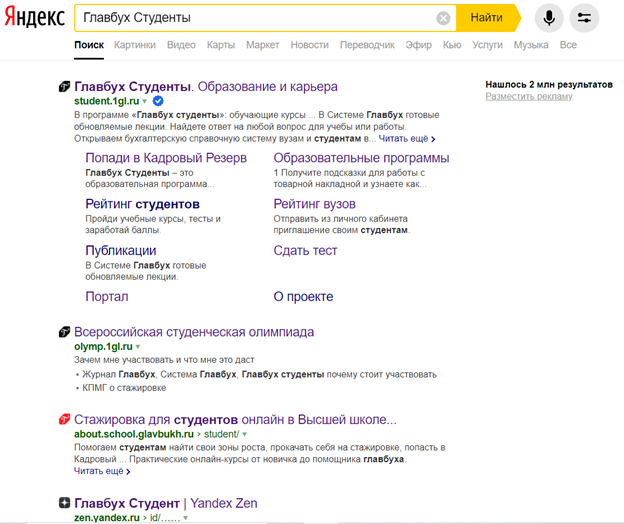
Task: Click the verified blue checkmark badge
Action: [158, 101]
